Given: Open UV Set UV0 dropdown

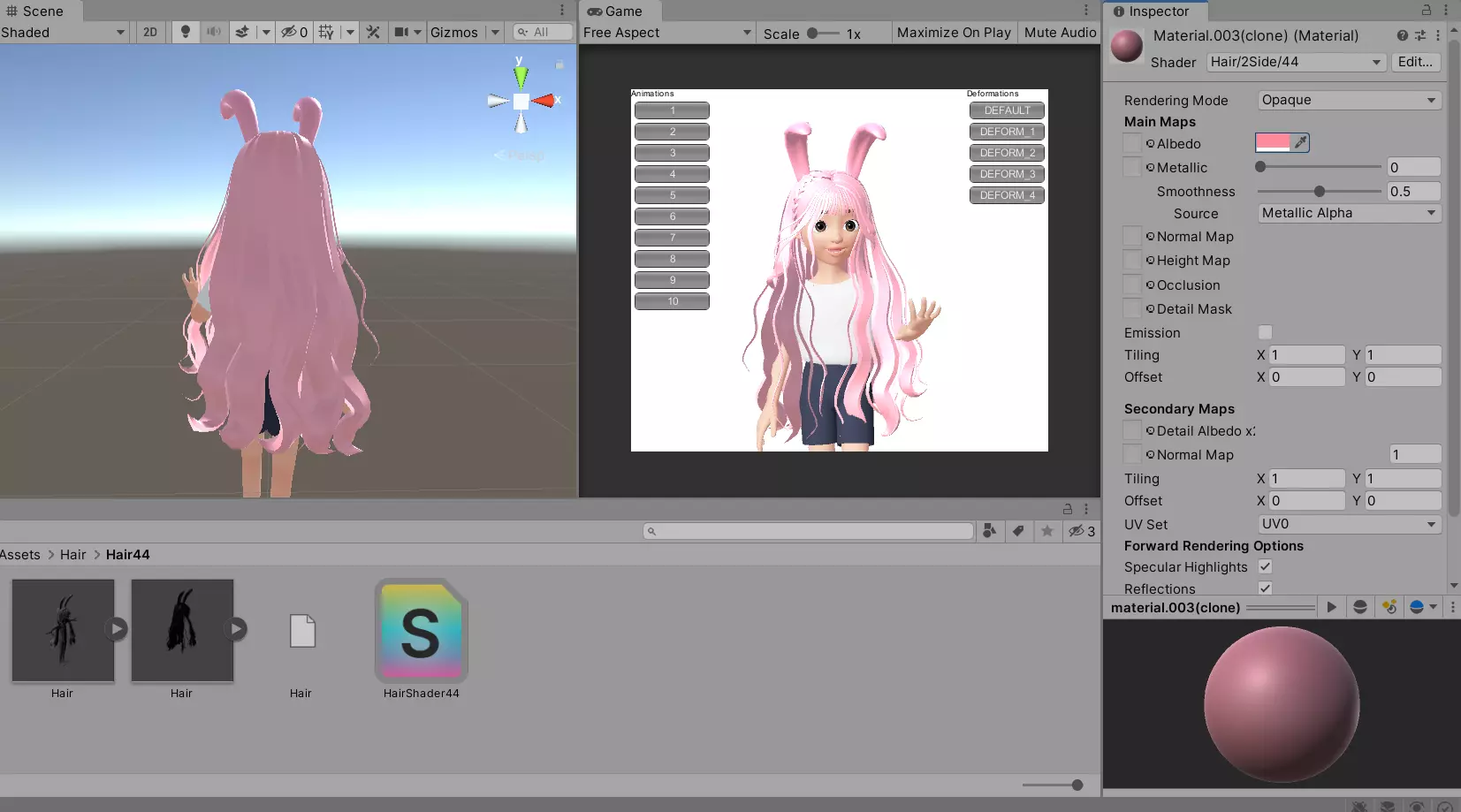Looking at the screenshot, I should click(x=1349, y=524).
